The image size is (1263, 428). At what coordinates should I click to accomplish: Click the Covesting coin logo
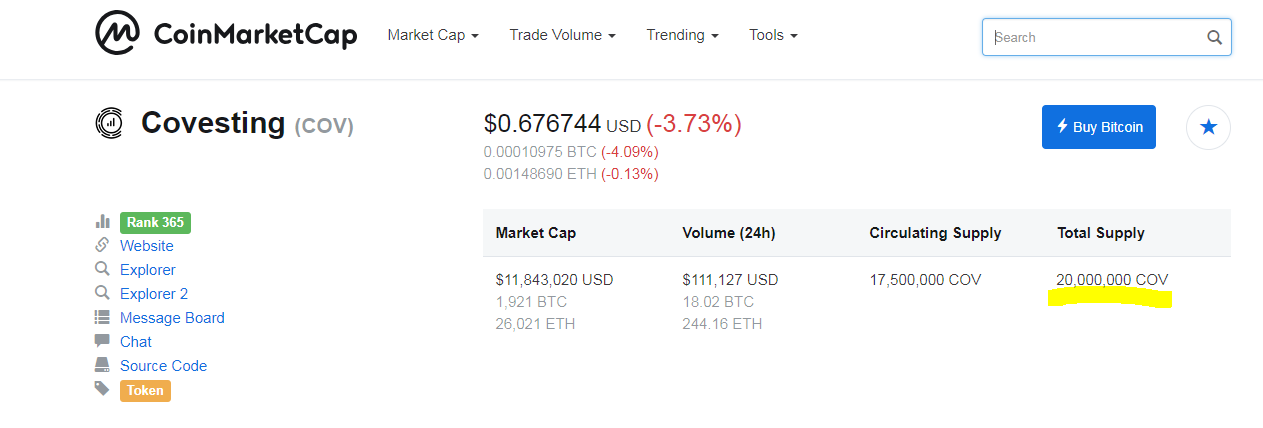click(x=108, y=123)
